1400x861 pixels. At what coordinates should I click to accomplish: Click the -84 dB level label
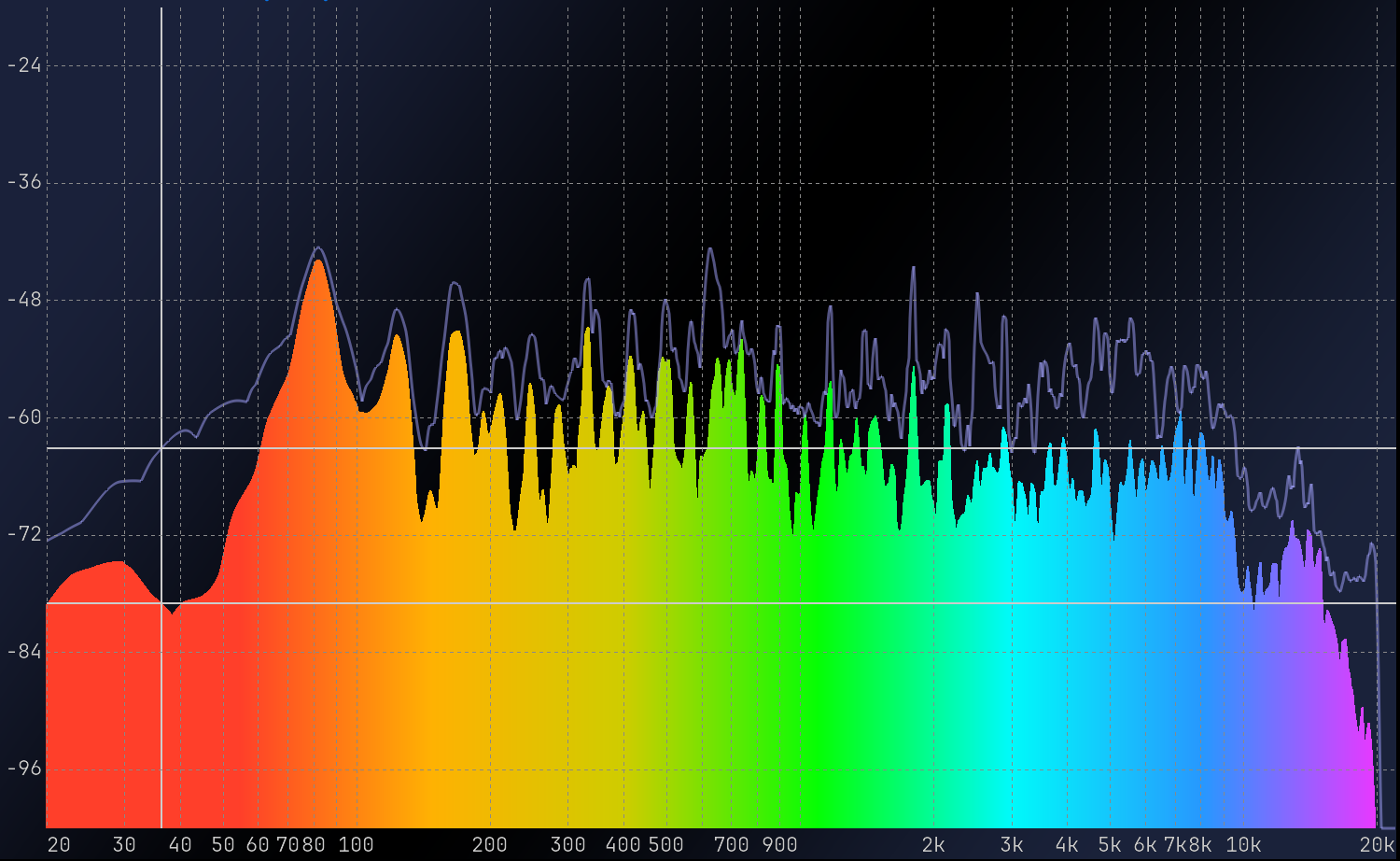coord(24,652)
